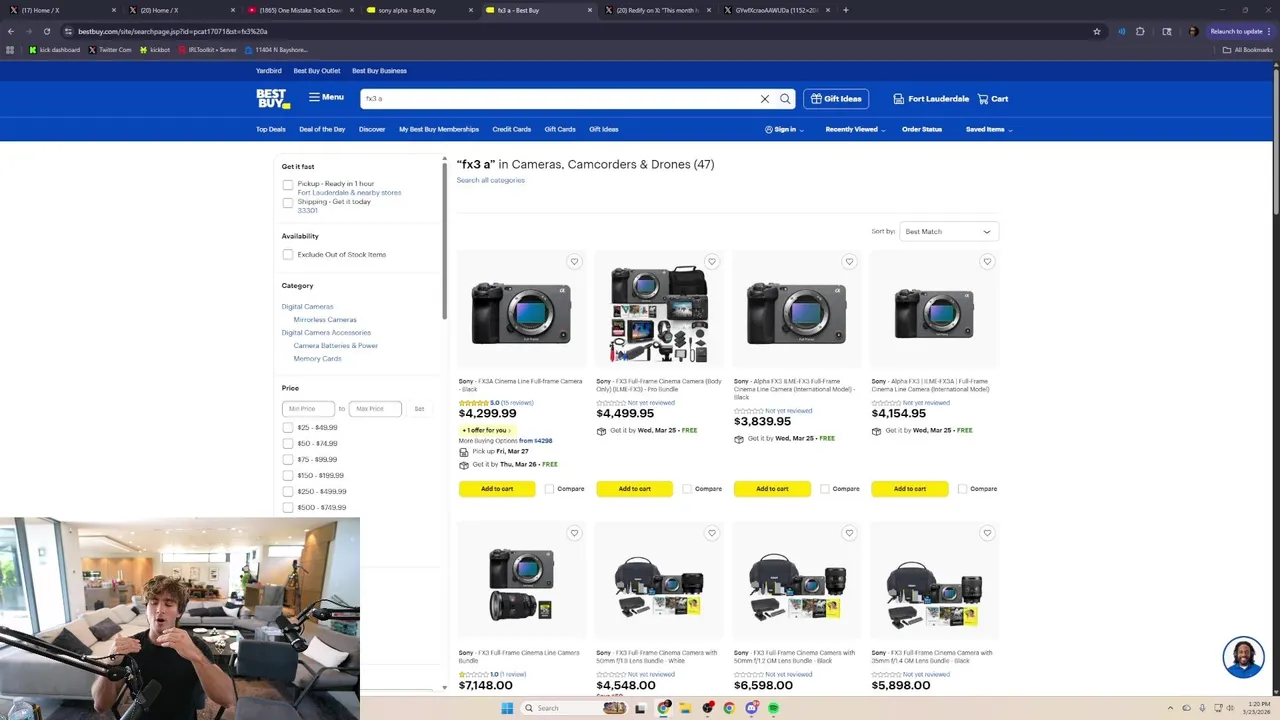Check the Pickup - Ready in 1 hour filter
This screenshot has width=1280, height=720.
pos(288,185)
